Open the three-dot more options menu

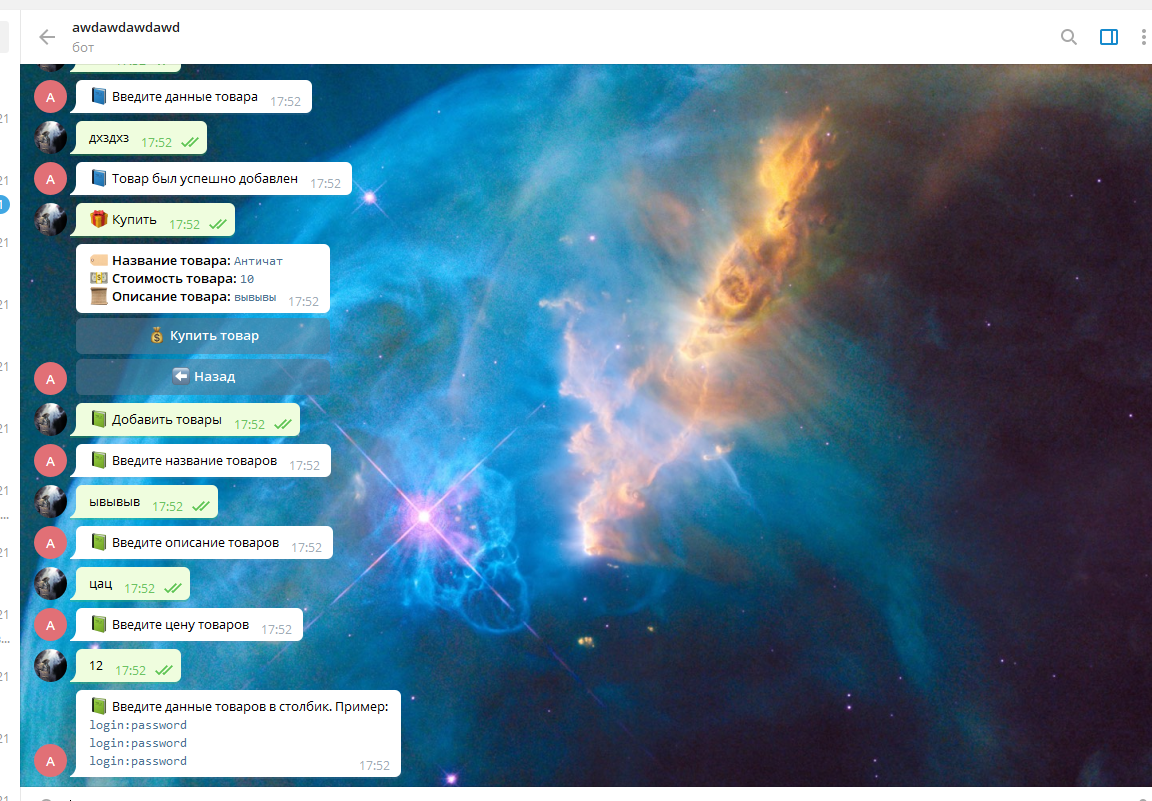1143,37
